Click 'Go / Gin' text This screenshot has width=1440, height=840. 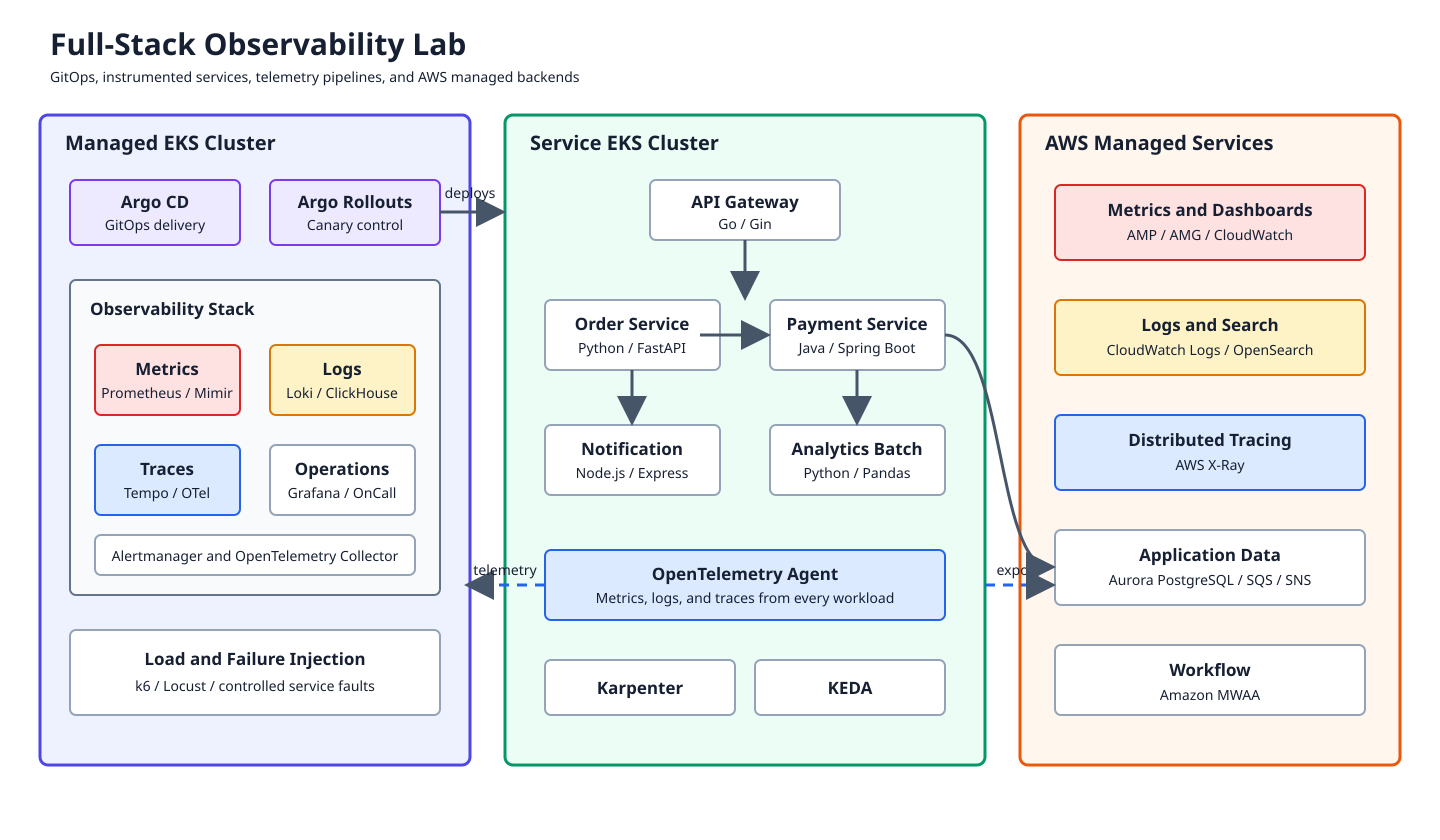point(745,224)
